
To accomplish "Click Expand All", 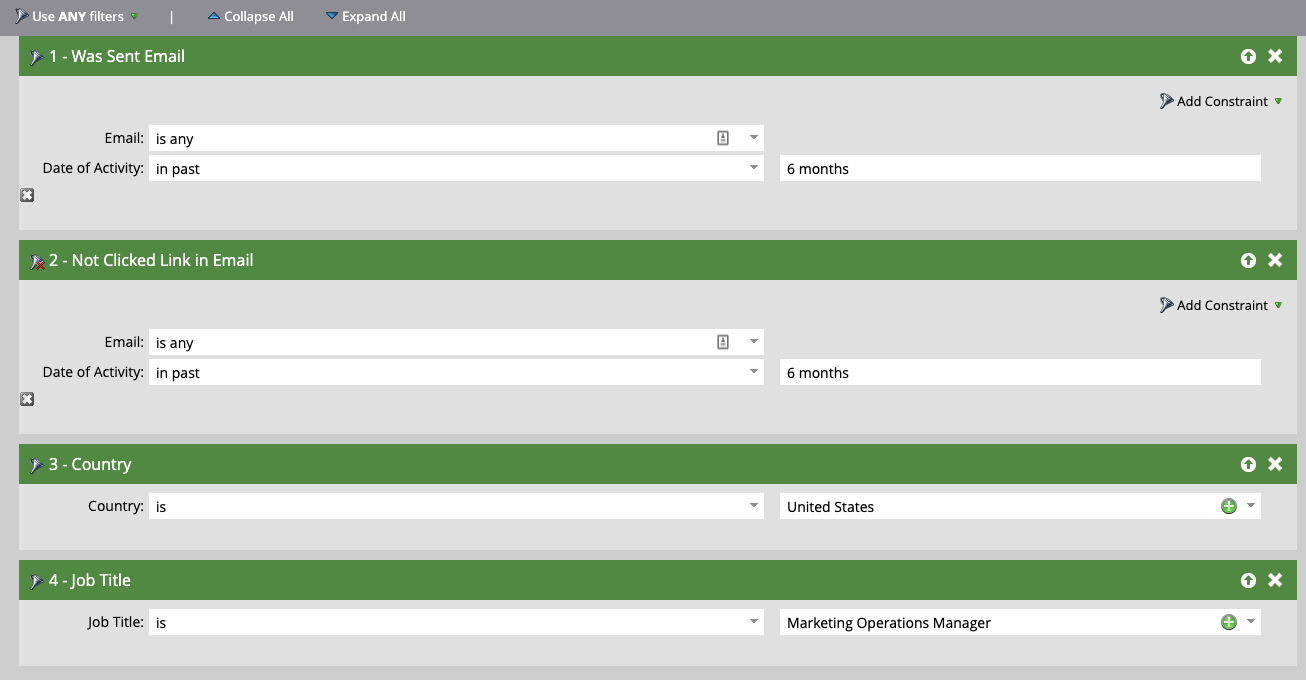I will pos(366,16).
